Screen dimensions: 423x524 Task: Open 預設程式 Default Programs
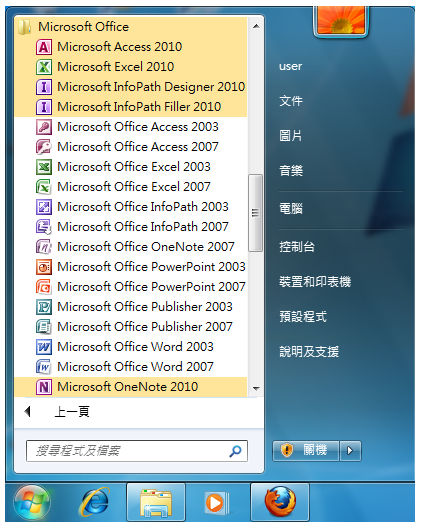coord(303,316)
